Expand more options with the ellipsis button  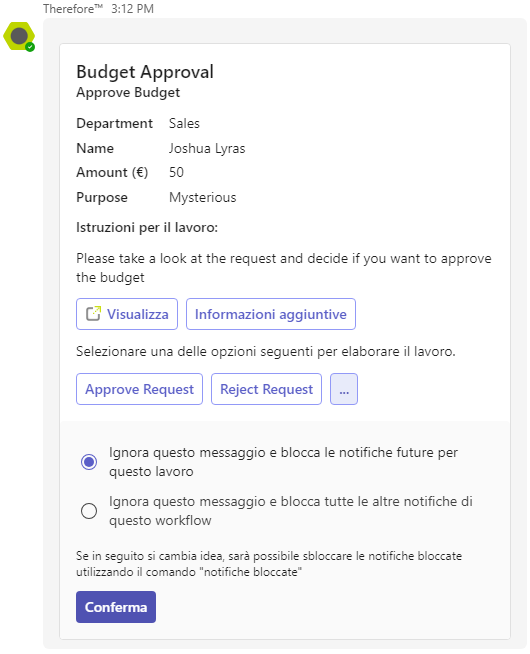pyautogui.click(x=344, y=389)
